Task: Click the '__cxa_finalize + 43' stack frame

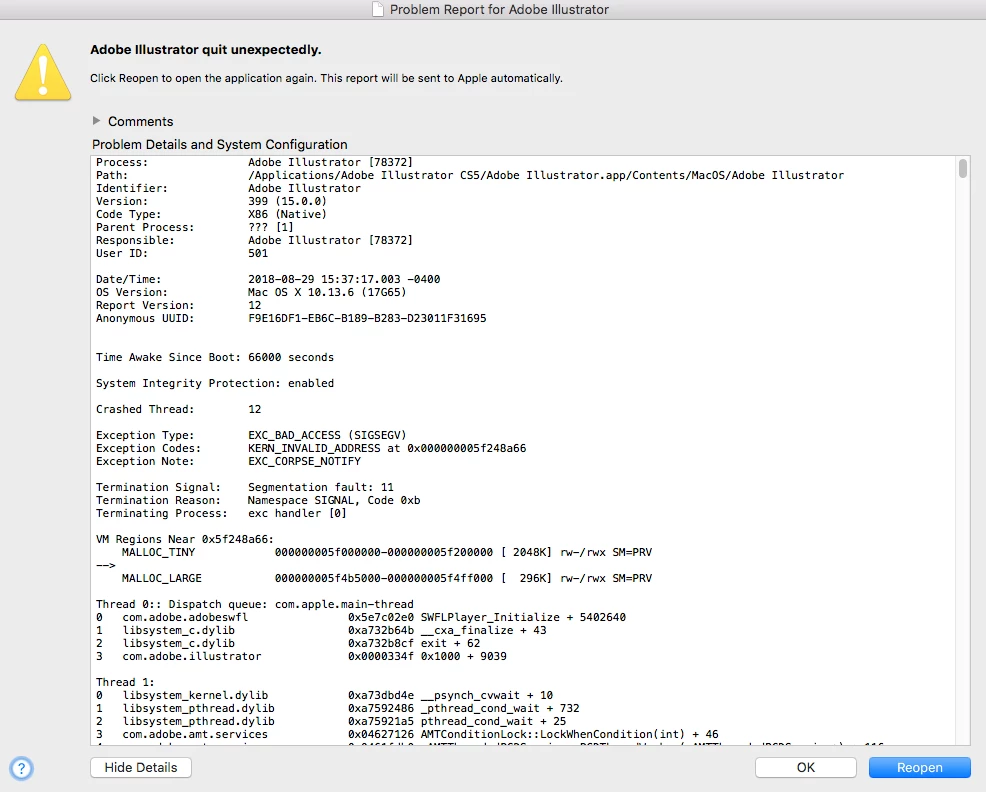Action: (x=321, y=630)
